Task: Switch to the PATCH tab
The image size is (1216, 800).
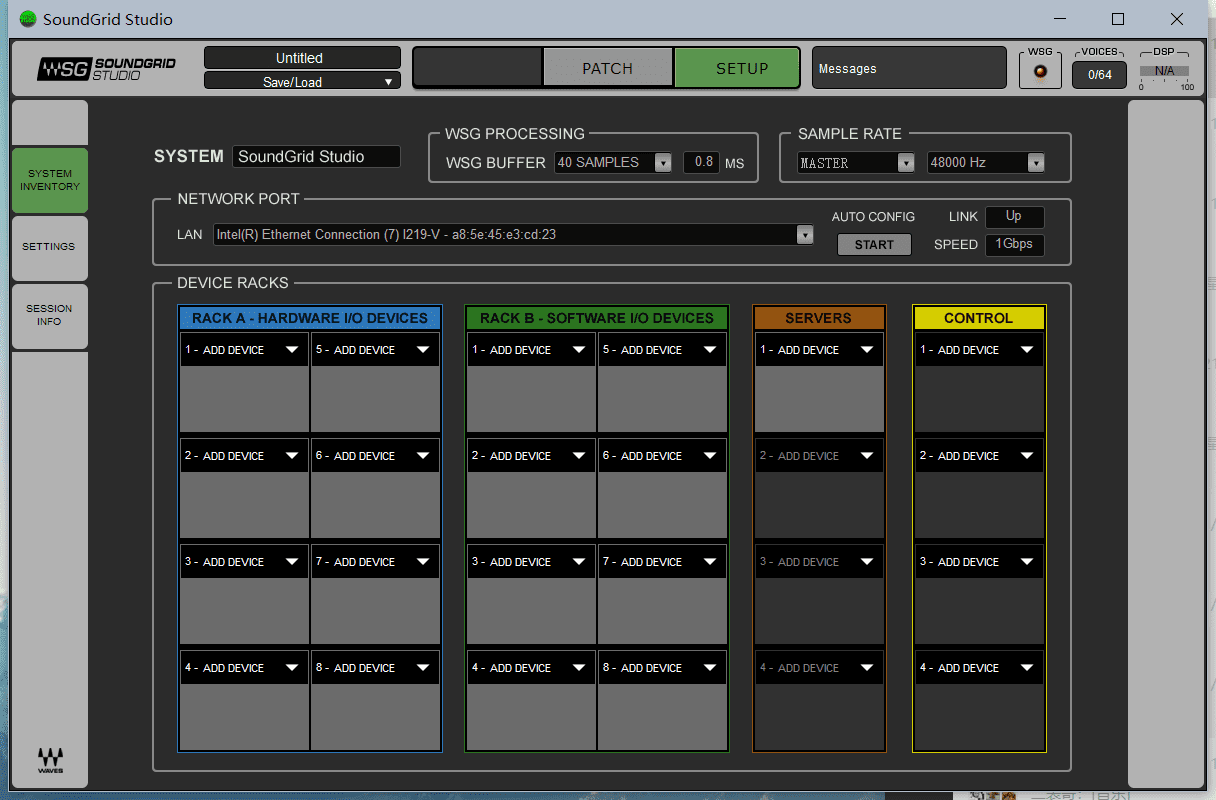Action: (x=608, y=69)
